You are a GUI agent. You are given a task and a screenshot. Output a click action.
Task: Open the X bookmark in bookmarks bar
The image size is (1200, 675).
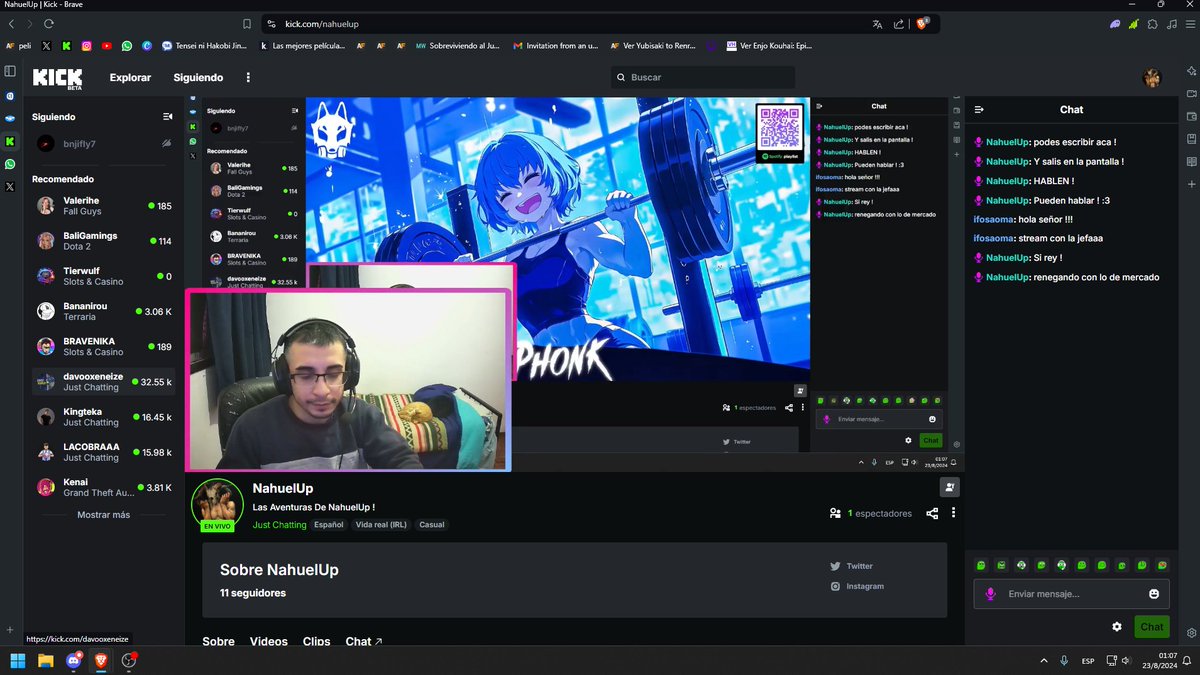46,45
